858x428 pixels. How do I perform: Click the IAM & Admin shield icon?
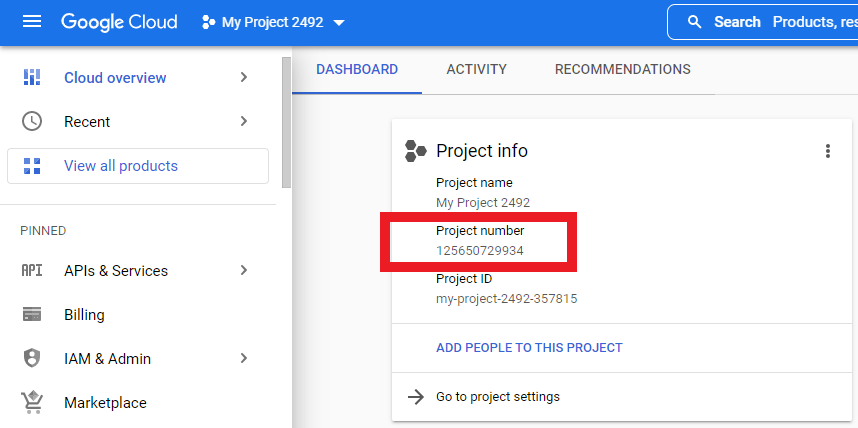[x=32, y=358]
